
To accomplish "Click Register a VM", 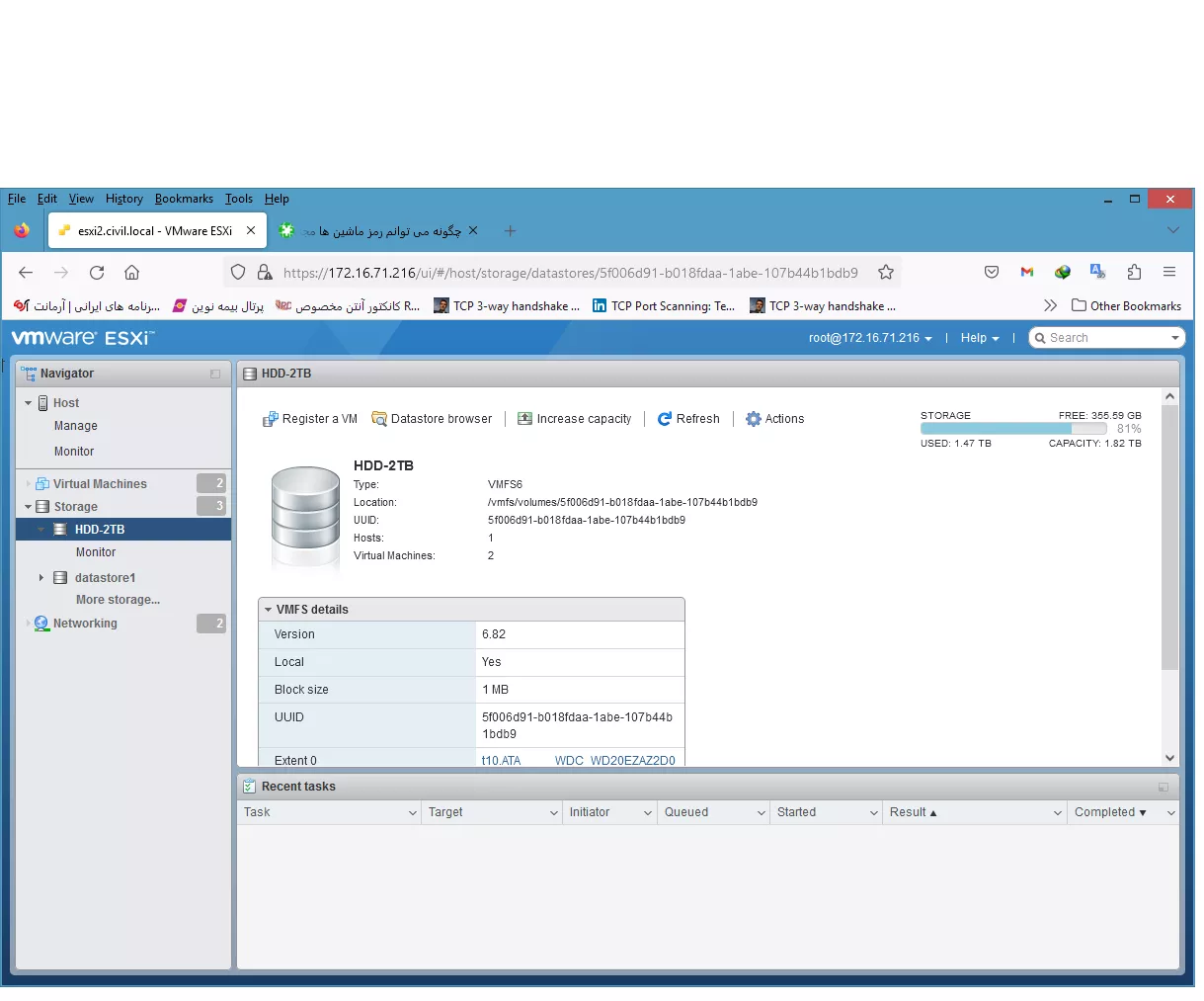I will coord(310,419).
